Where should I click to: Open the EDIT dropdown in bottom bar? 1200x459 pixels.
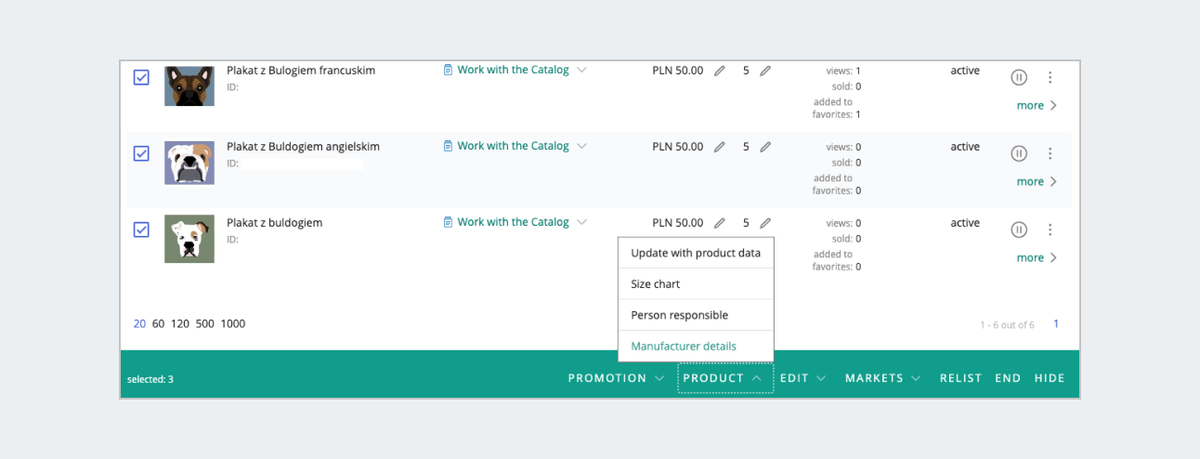pos(803,378)
